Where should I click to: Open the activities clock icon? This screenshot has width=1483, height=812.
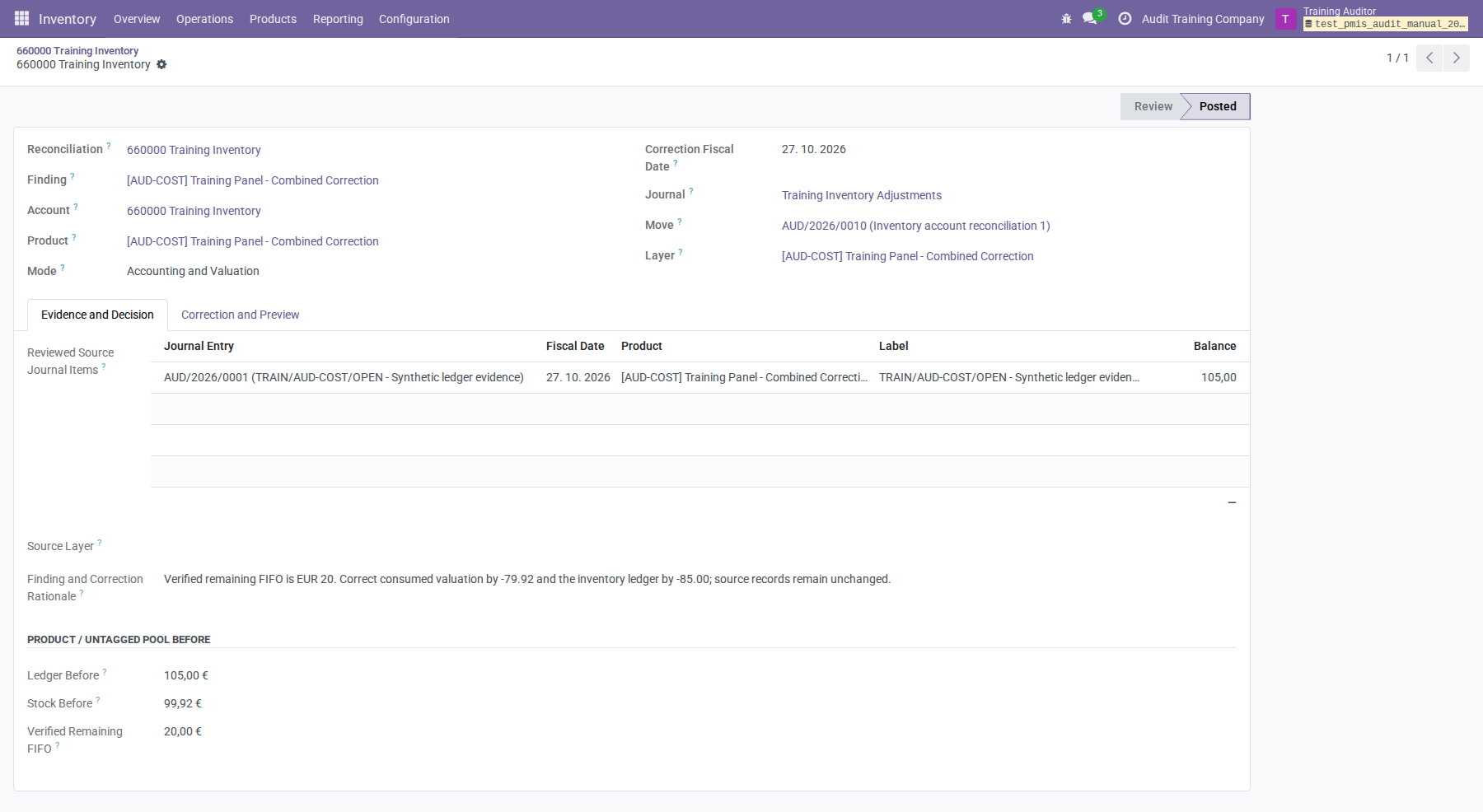1125,18
